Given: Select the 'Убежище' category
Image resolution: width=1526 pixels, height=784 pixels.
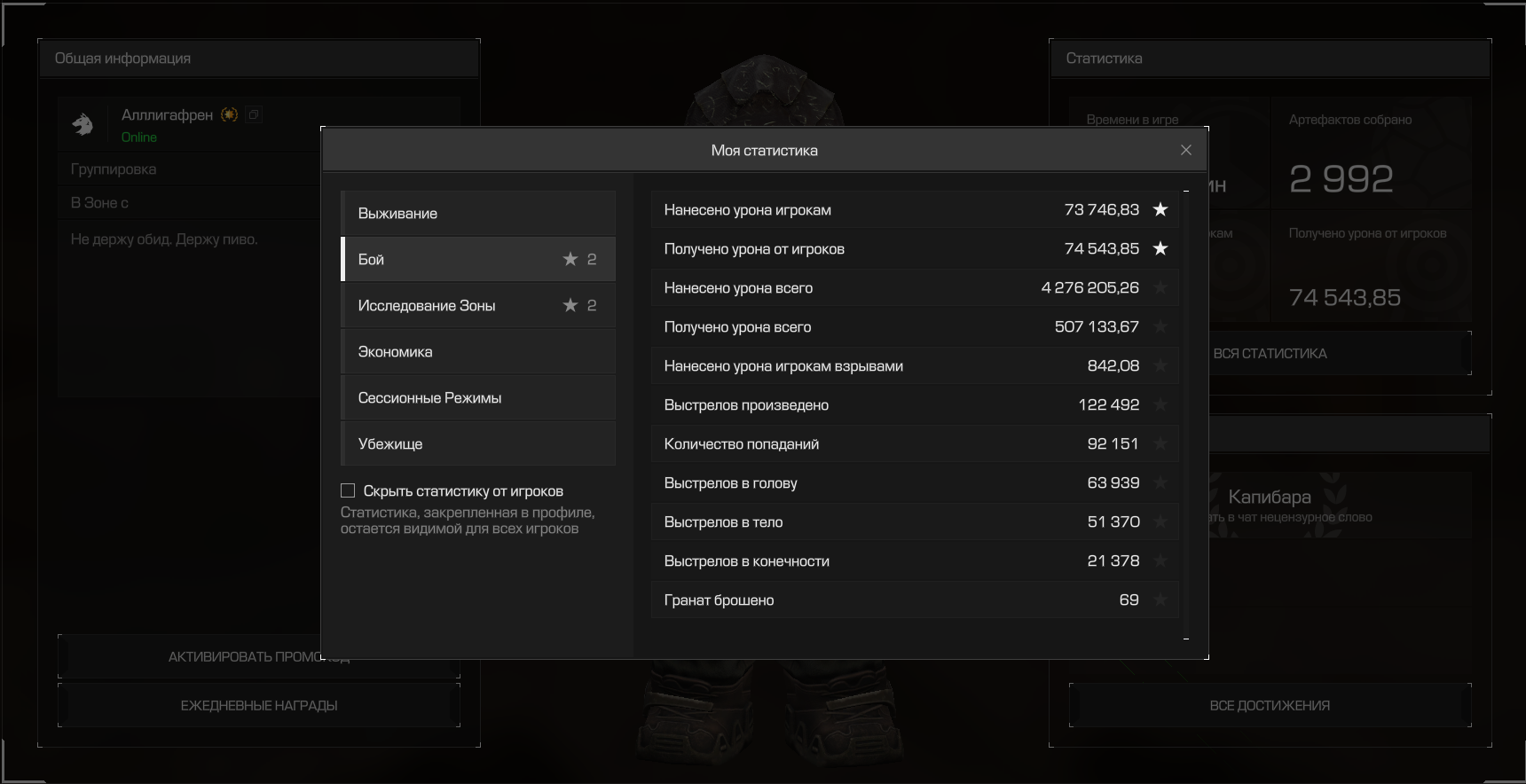Looking at the screenshot, I should click(477, 444).
